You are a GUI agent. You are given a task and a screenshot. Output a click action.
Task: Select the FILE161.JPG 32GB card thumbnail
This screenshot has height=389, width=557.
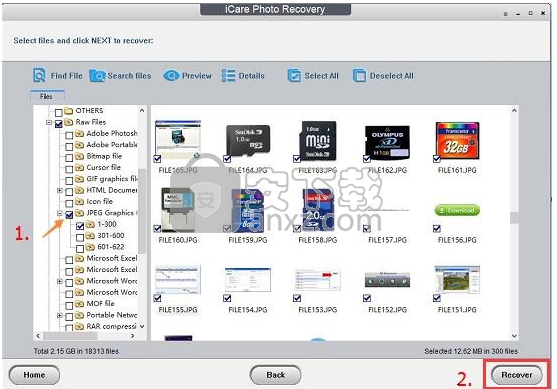click(x=457, y=140)
